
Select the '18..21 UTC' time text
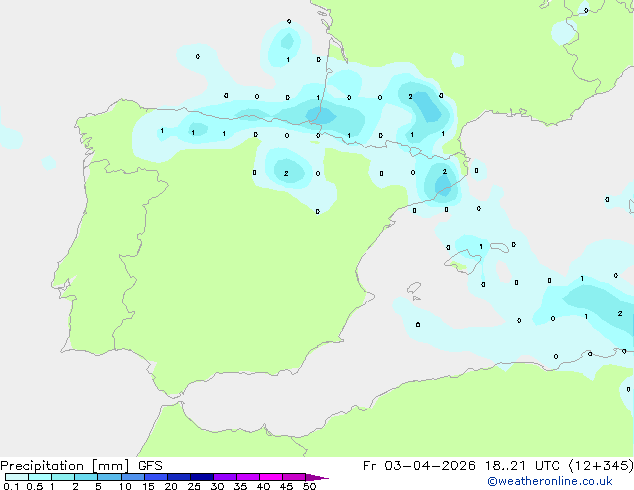522,466
